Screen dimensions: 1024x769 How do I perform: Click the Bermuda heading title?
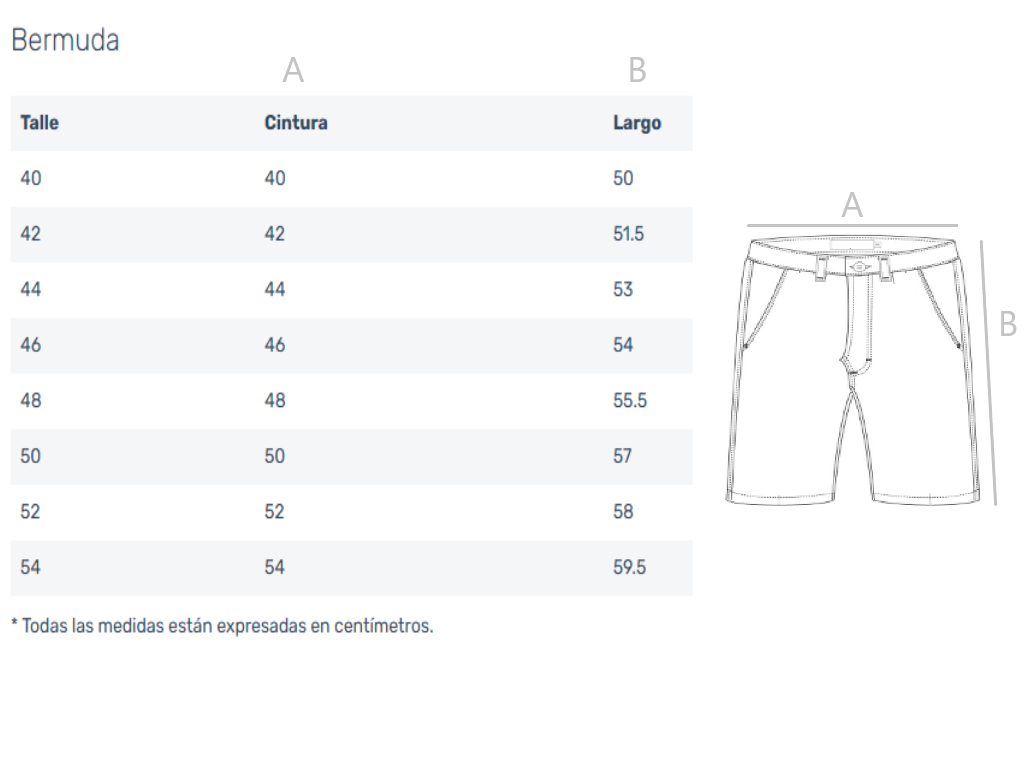65,40
